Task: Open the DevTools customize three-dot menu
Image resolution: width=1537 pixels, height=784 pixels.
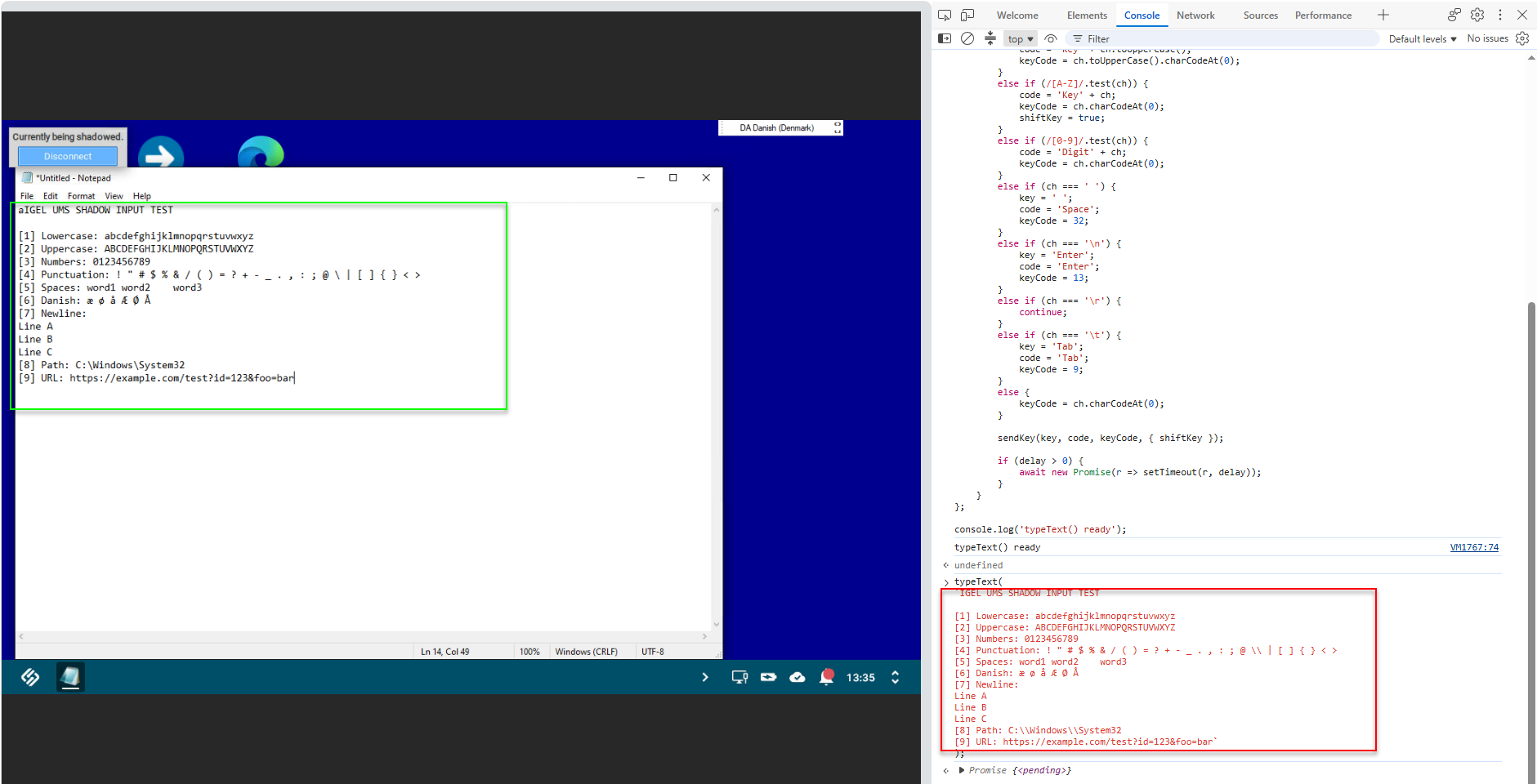Action: click(1500, 15)
